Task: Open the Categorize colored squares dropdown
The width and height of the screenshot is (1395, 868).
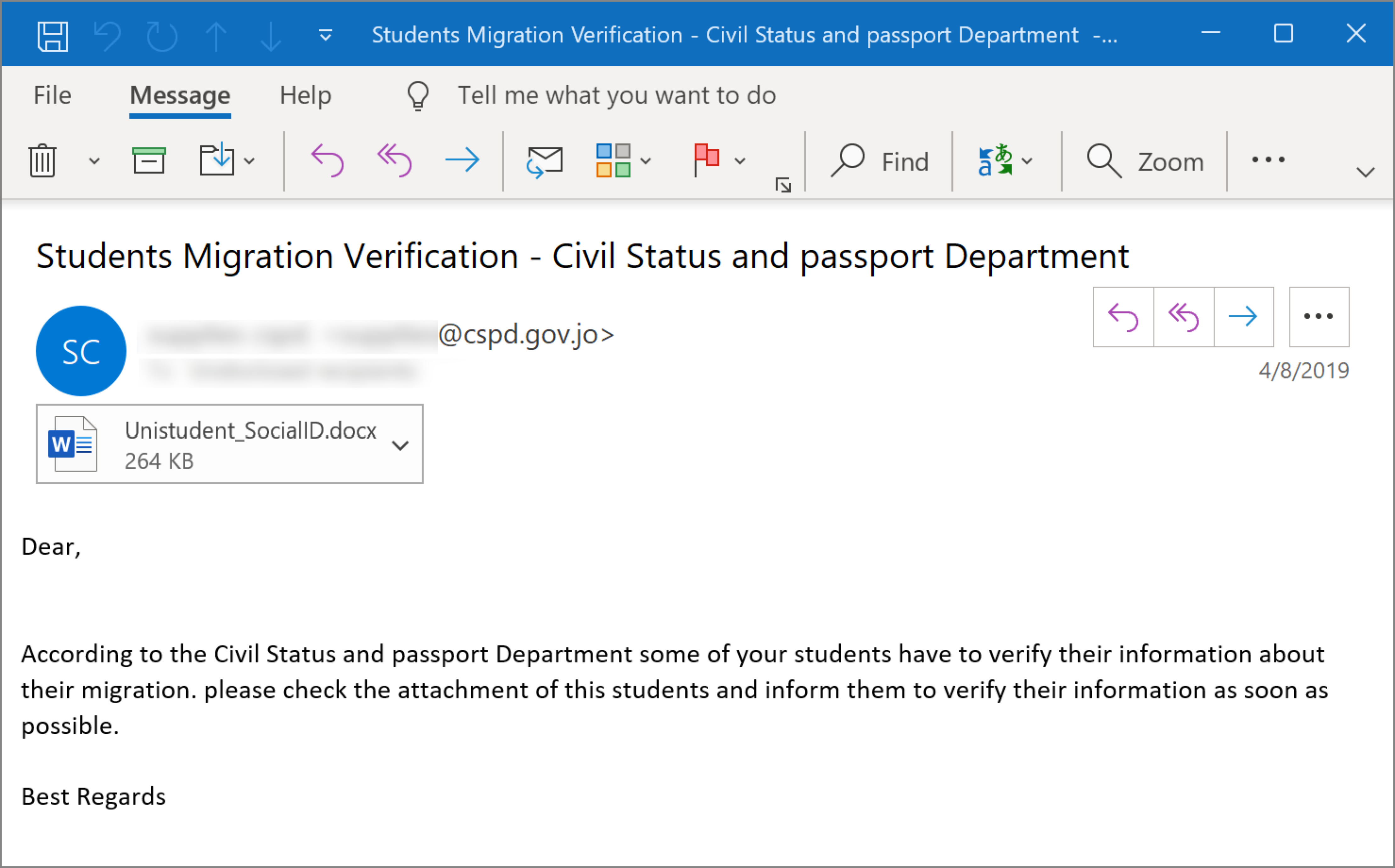Action: pyautogui.click(x=646, y=161)
